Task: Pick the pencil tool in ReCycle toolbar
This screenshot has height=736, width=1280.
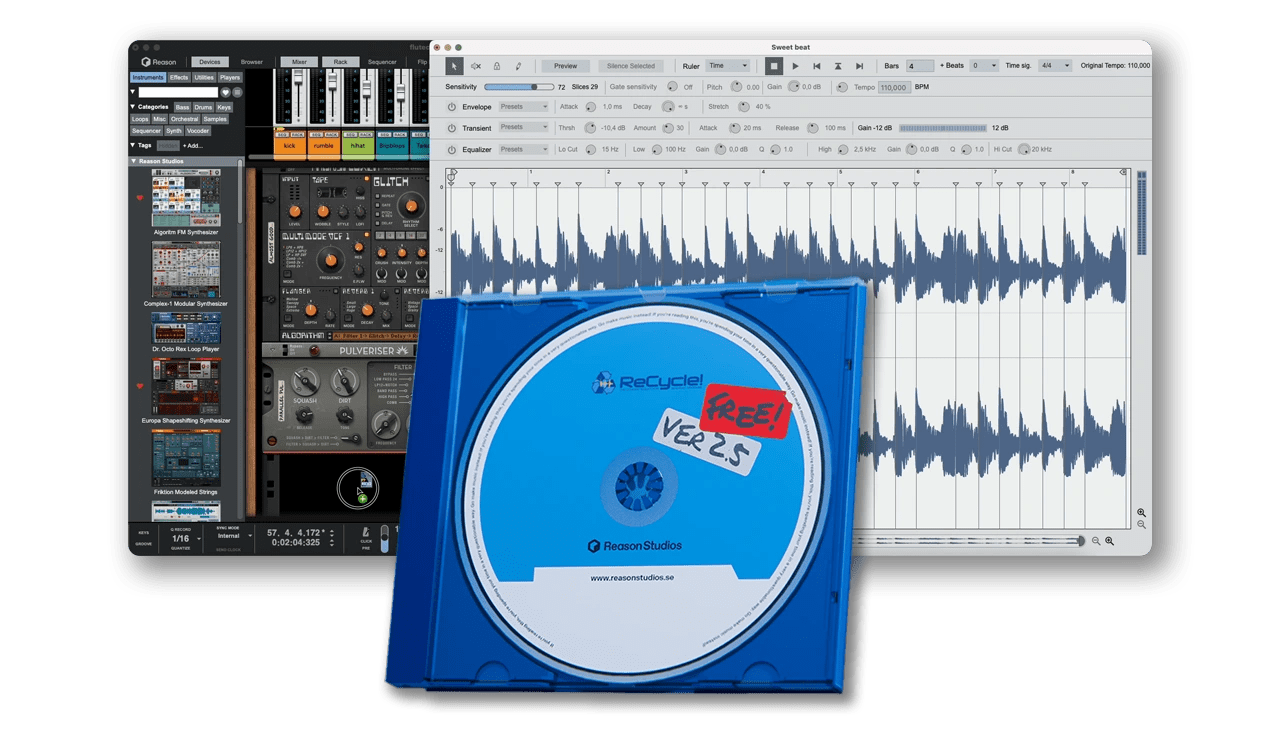Action: [518, 66]
